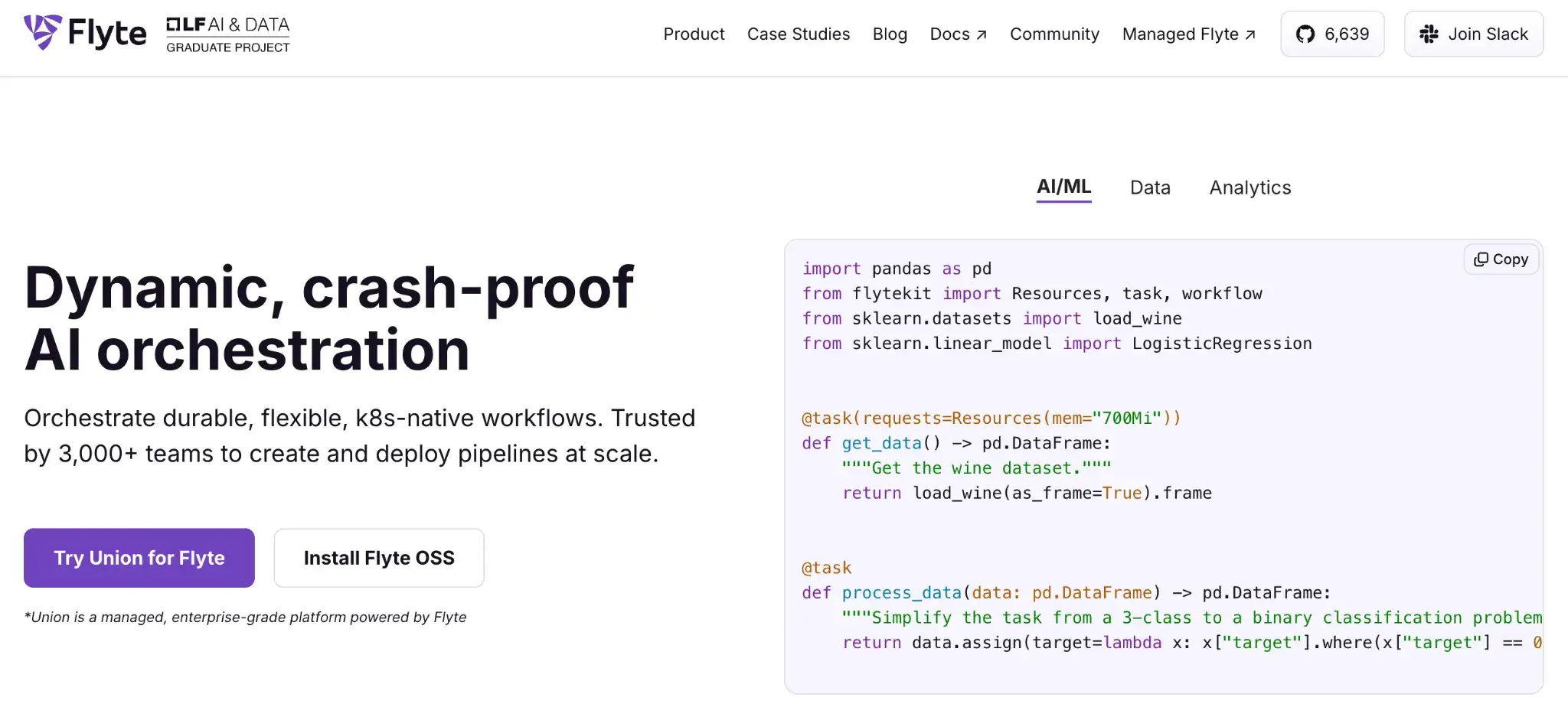Click the @task requests decorator code line
The width and height of the screenshot is (1568, 717).
[x=991, y=419]
